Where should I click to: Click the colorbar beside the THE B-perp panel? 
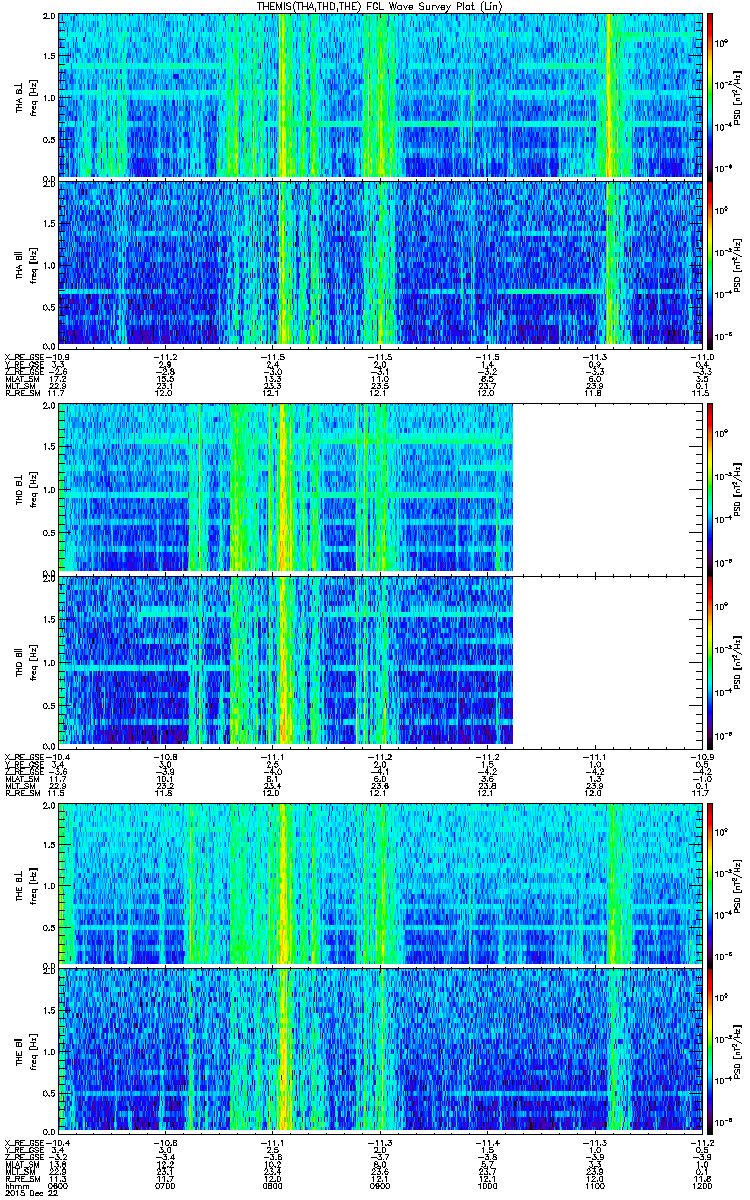point(710,882)
